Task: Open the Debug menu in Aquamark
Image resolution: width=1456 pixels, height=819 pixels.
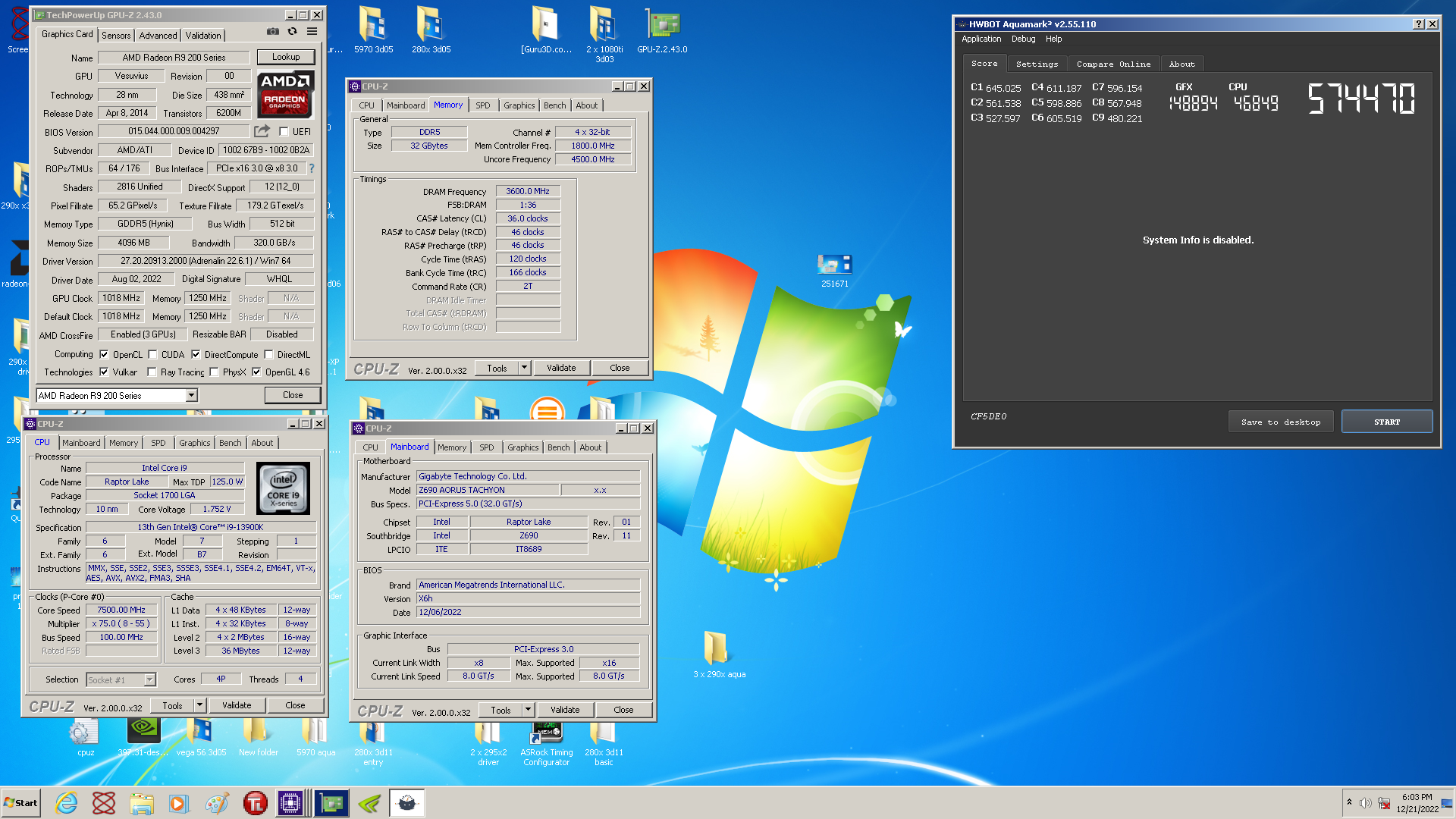Action: [x=1023, y=39]
